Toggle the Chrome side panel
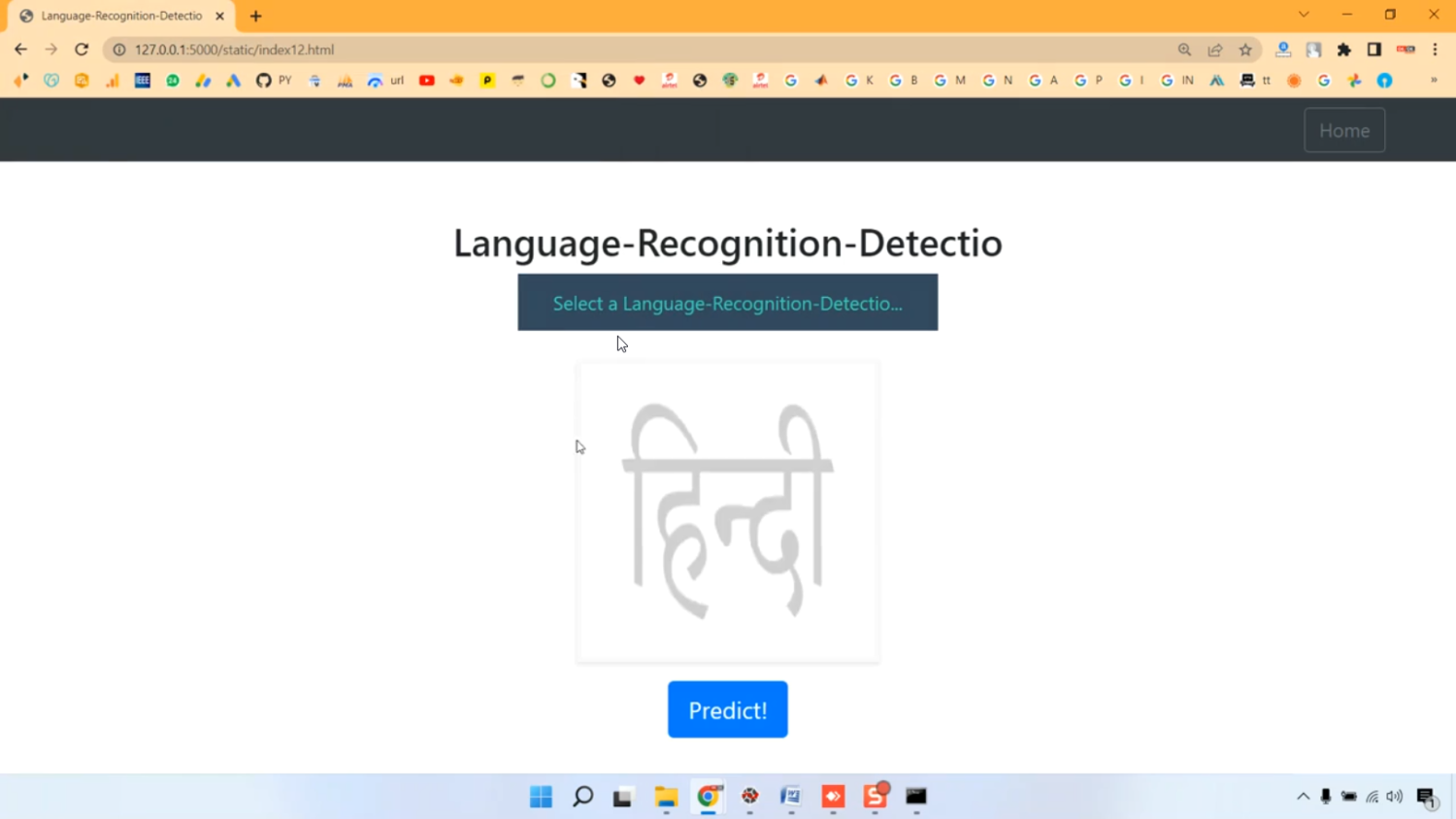This screenshot has width=1456, height=819. click(x=1374, y=49)
